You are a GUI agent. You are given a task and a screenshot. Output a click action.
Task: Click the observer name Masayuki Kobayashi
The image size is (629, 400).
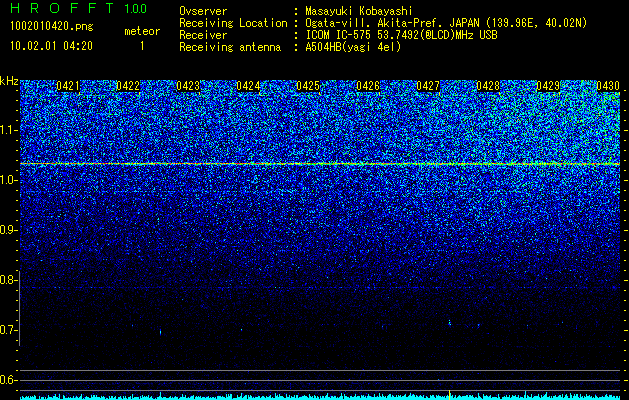click(x=359, y=11)
